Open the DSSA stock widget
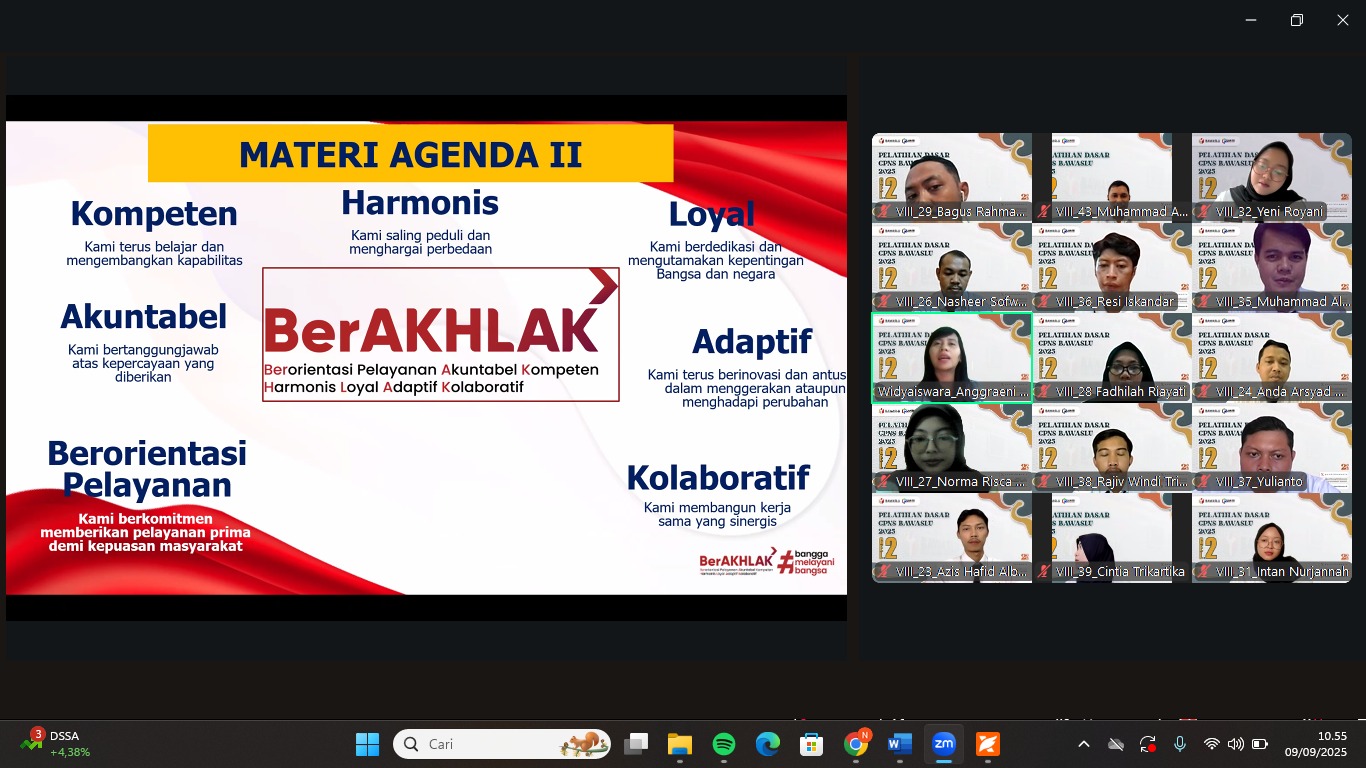Image resolution: width=1366 pixels, height=768 pixels. [58, 744]
